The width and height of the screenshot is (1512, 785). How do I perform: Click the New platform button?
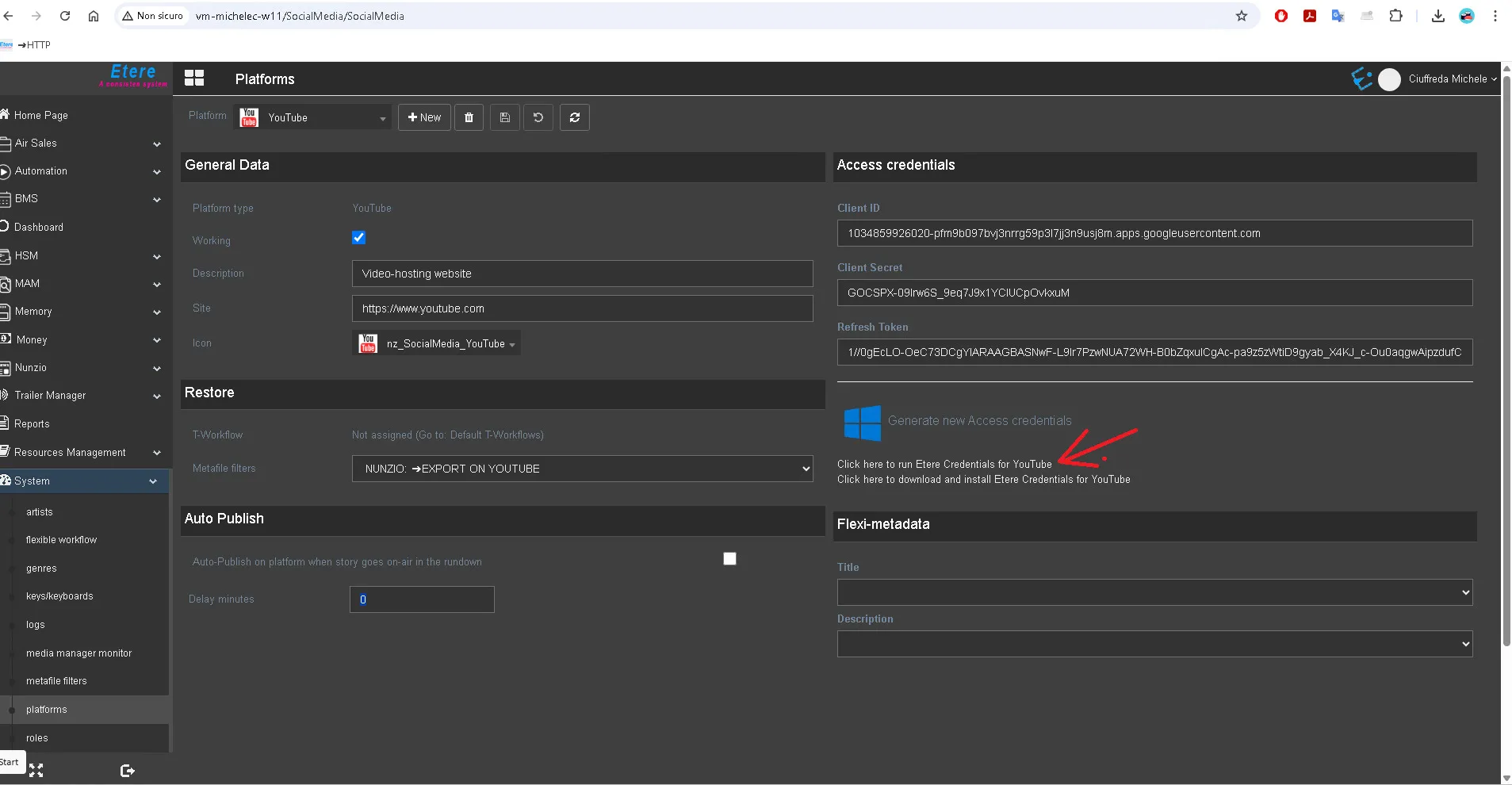[x=424, y=117]
